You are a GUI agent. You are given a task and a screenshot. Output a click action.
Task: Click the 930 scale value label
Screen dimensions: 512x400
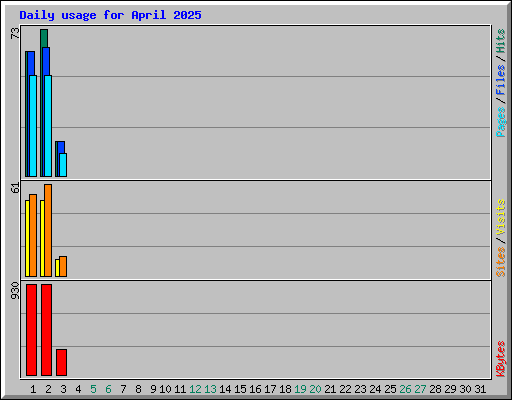point(15,290)
